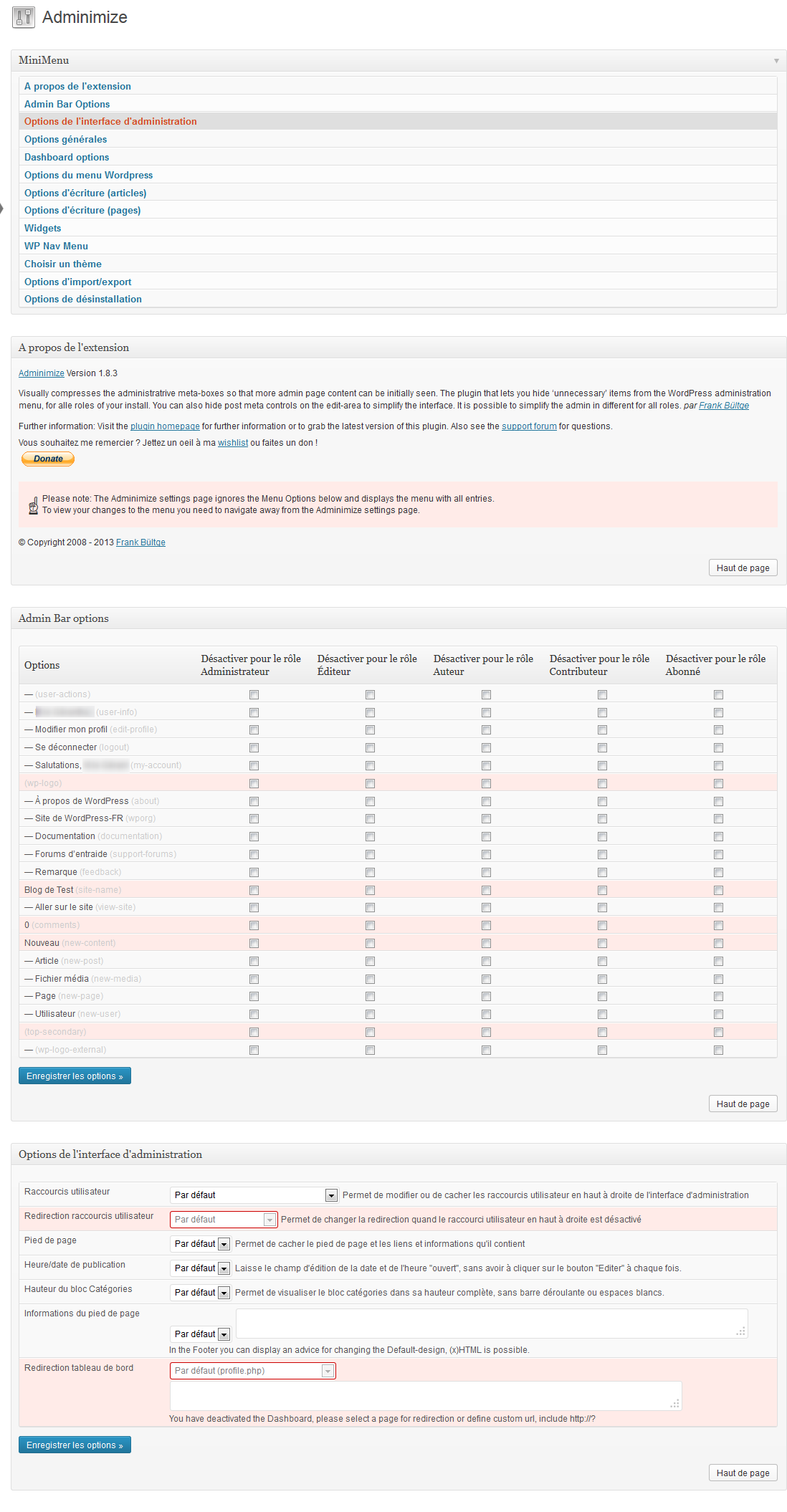Screen dimensions: 787x1512
Task: Focus the dashboard redirection custom URL text area
Action: click(426, 1395)
